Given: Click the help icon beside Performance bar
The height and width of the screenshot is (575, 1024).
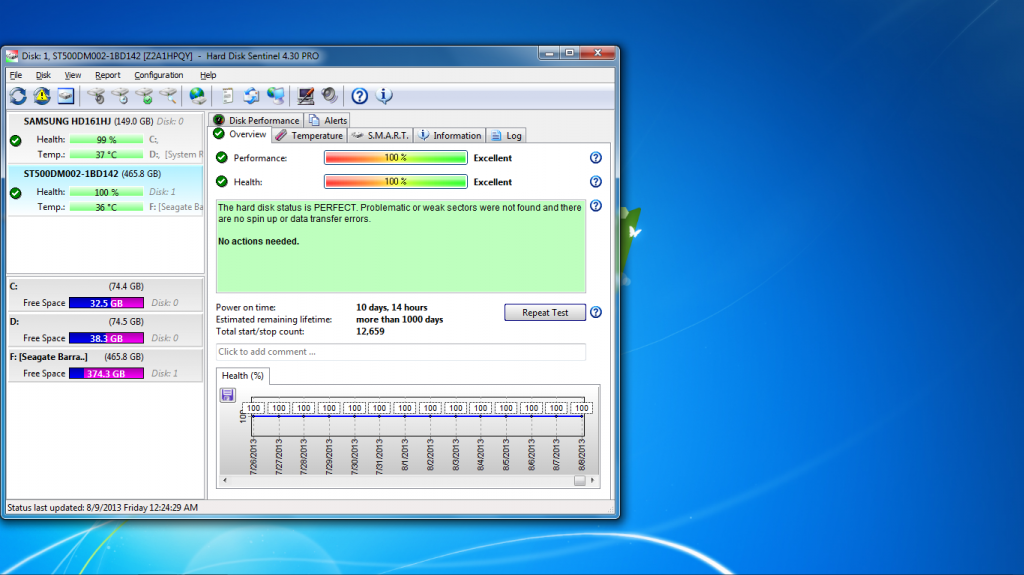Looking at the screenshot, I should 596,158.
